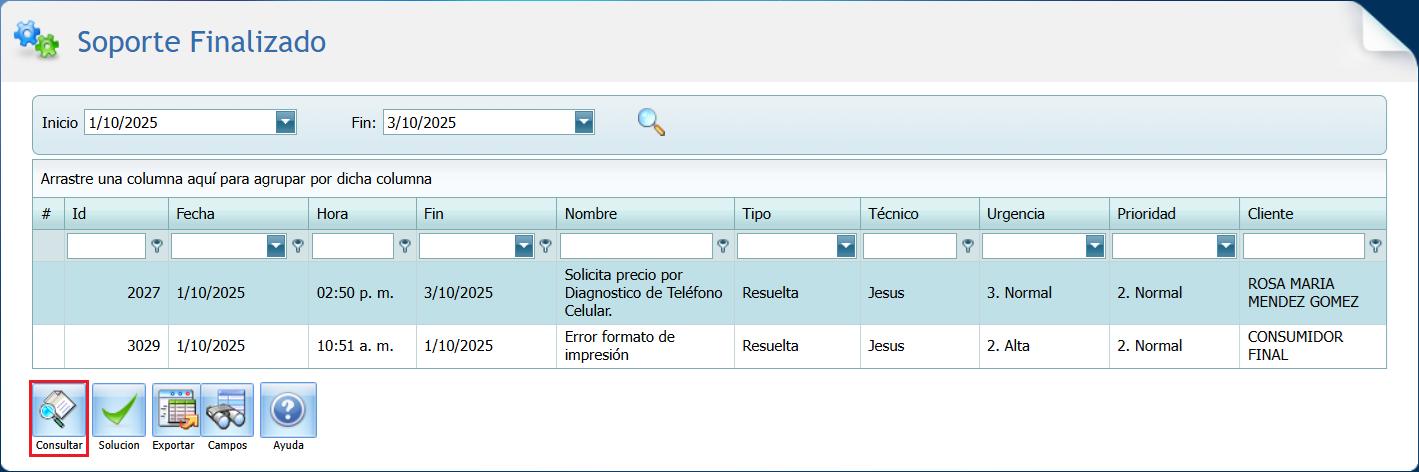Click the Exportar spreadsheet icon
1419x472 pixels.
click(x=175, y=410)
